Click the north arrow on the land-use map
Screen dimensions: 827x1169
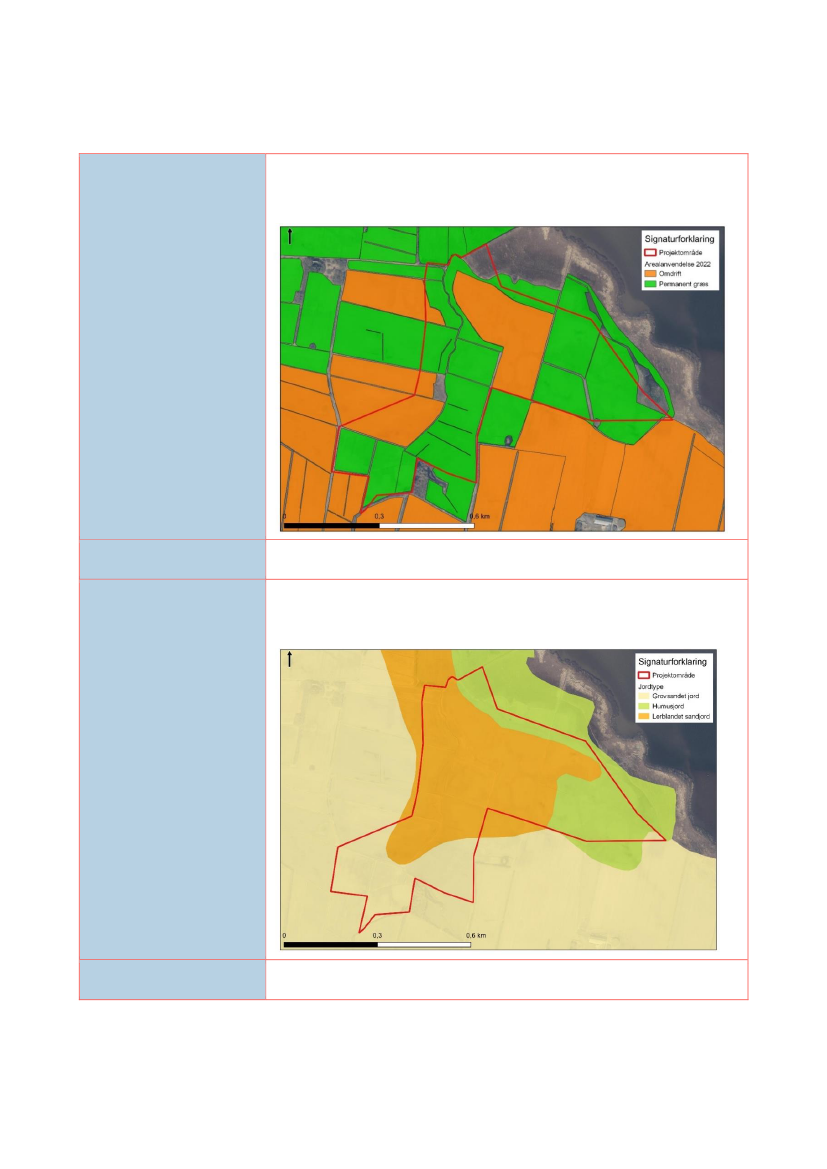(289, 236)
